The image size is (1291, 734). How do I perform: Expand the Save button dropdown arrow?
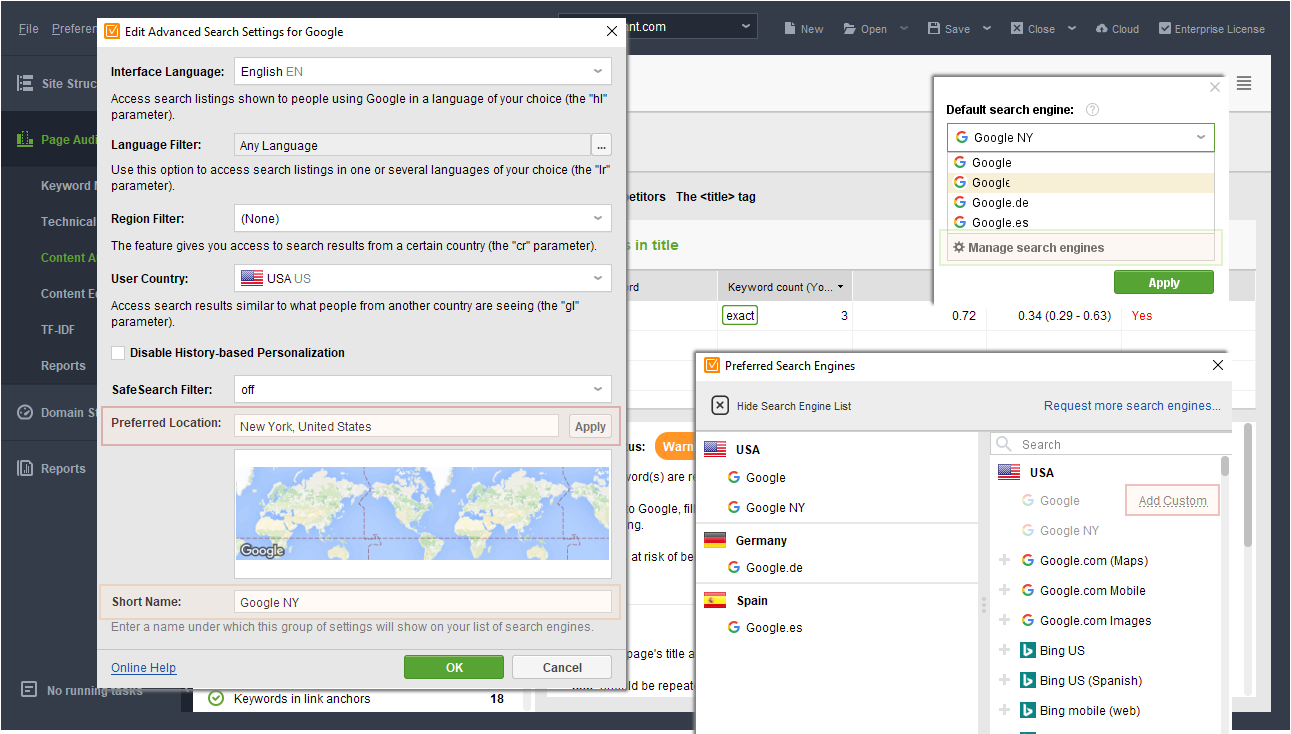click(x=987, y=29)
